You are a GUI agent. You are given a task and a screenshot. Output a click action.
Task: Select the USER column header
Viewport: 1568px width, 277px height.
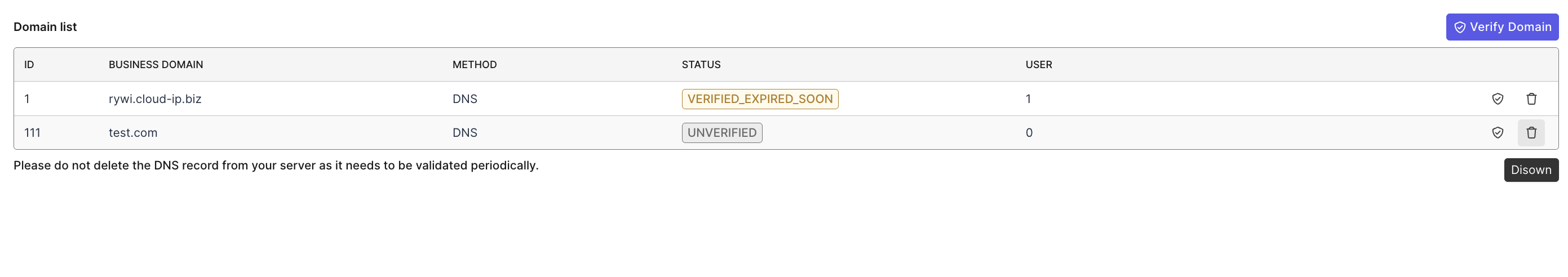pos(1038,65)
